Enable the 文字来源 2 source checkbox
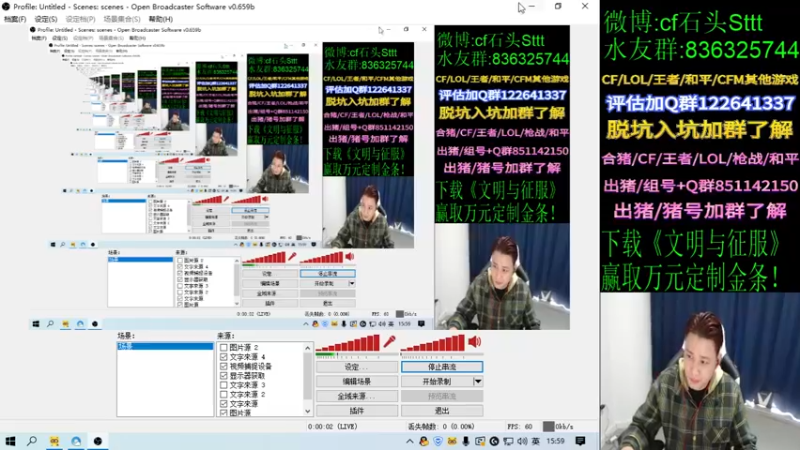This screenshot has height=450, width=800. pyautogui.click(x=223, y=394)
